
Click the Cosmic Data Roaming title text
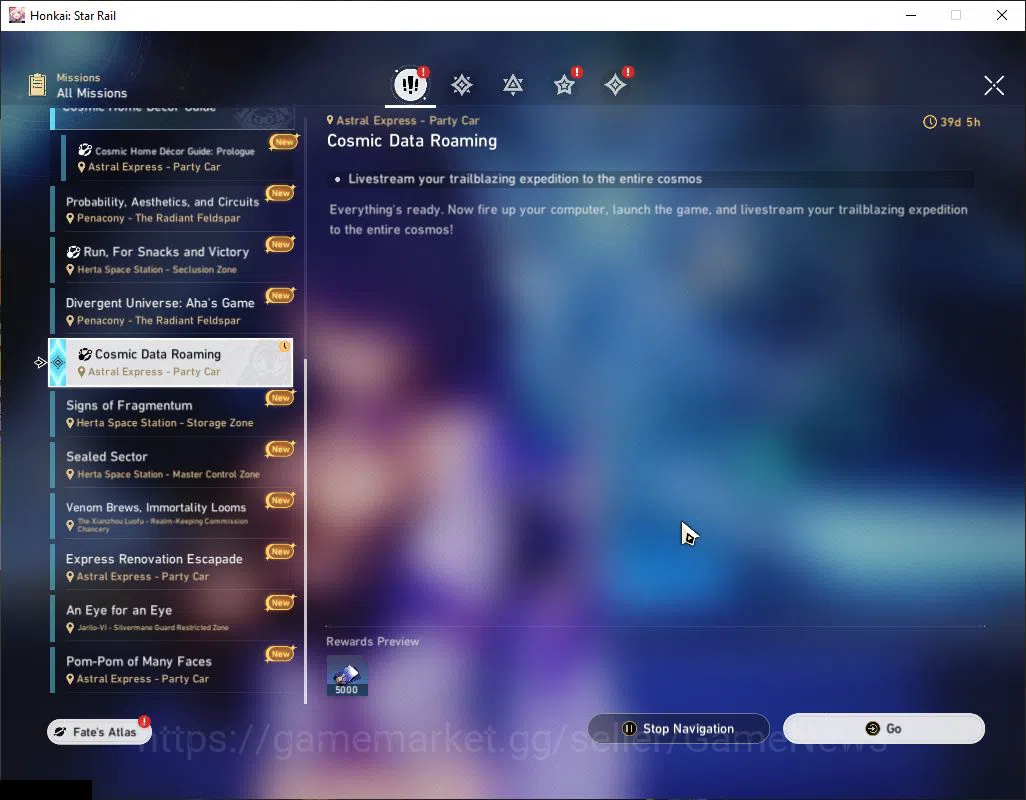point(412,141)
